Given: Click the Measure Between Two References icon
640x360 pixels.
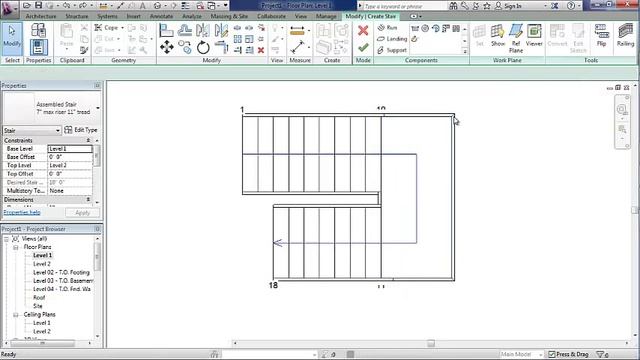Looking at the screenshot, I should click(x=298, y=47).
